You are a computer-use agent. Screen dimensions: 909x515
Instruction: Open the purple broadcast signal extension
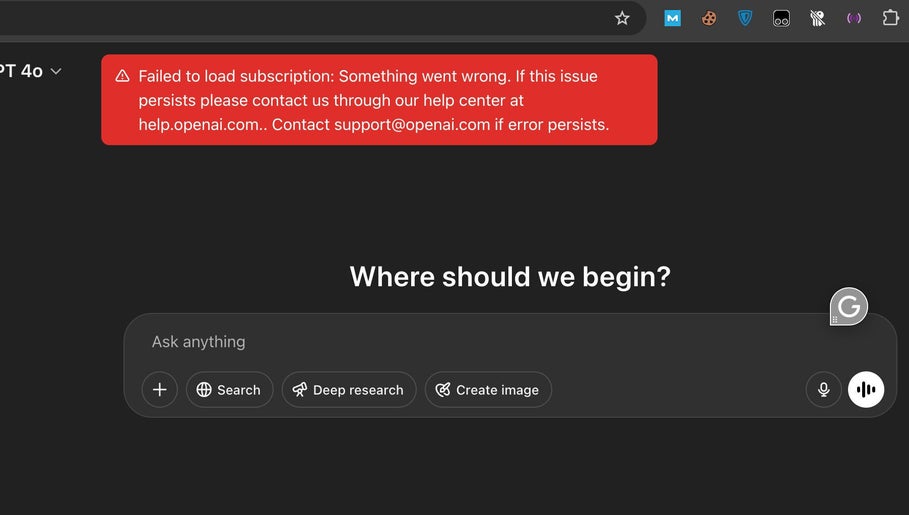[854, 19]
